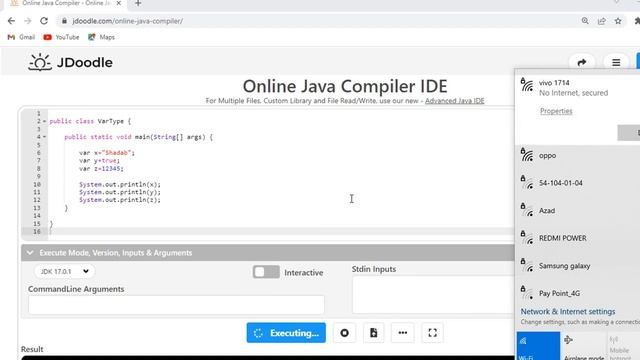This screenshot has height=360, width=640.
Task: Click the stop execution circle button
Action: pyautogui.click(x=344, y=333)
